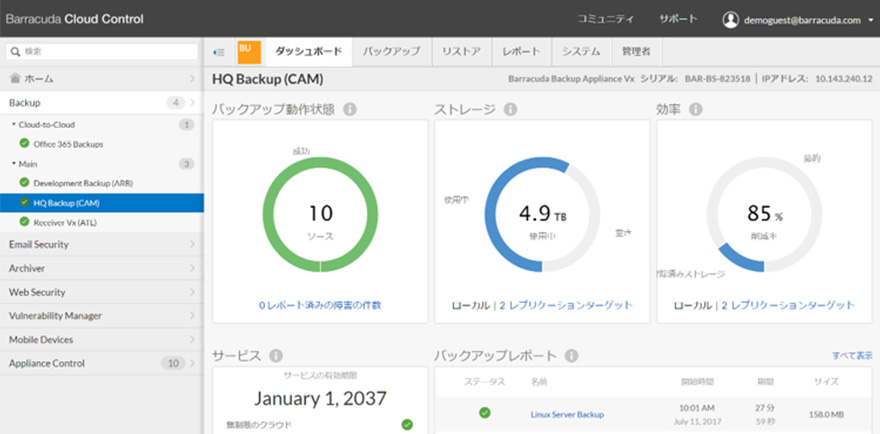Click the green backup status donut chart

coord(320,214)
